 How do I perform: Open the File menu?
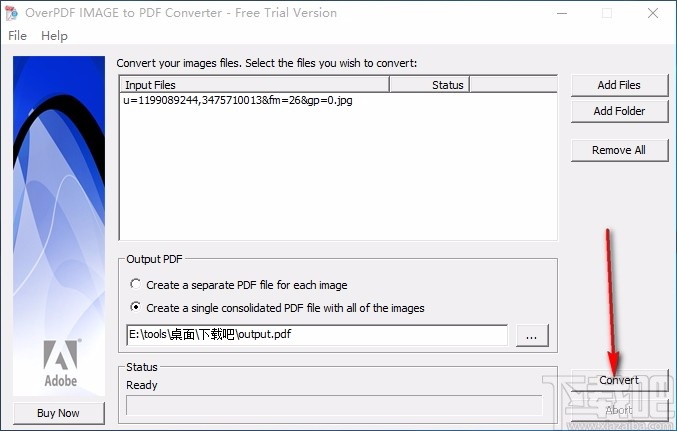pyautogui.click(x=17, y=35)
